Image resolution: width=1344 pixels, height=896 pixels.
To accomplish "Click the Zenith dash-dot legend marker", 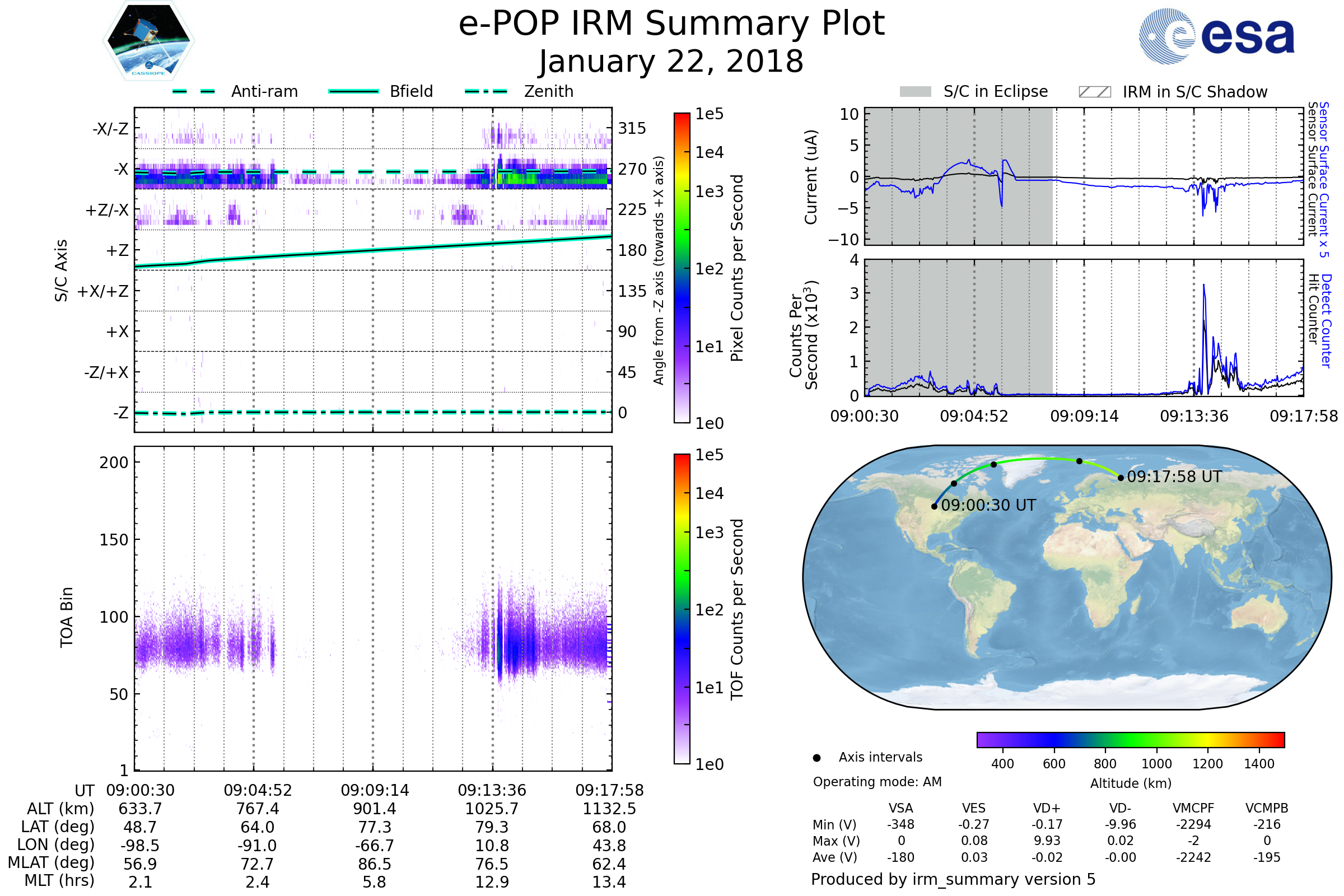I will coord(486,91).
